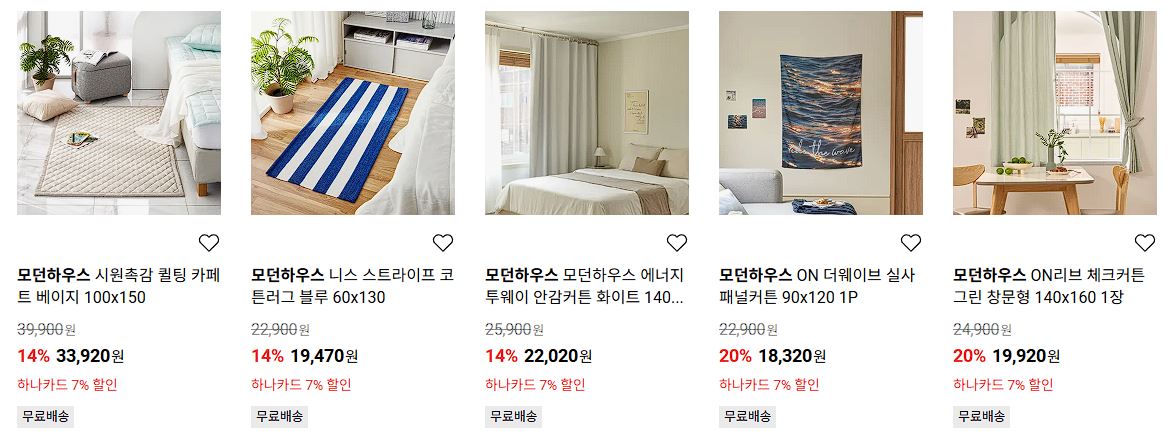Click the 33,920원 discounted price
This screenshot has height=444, width=1167.
tap(89, 356)
